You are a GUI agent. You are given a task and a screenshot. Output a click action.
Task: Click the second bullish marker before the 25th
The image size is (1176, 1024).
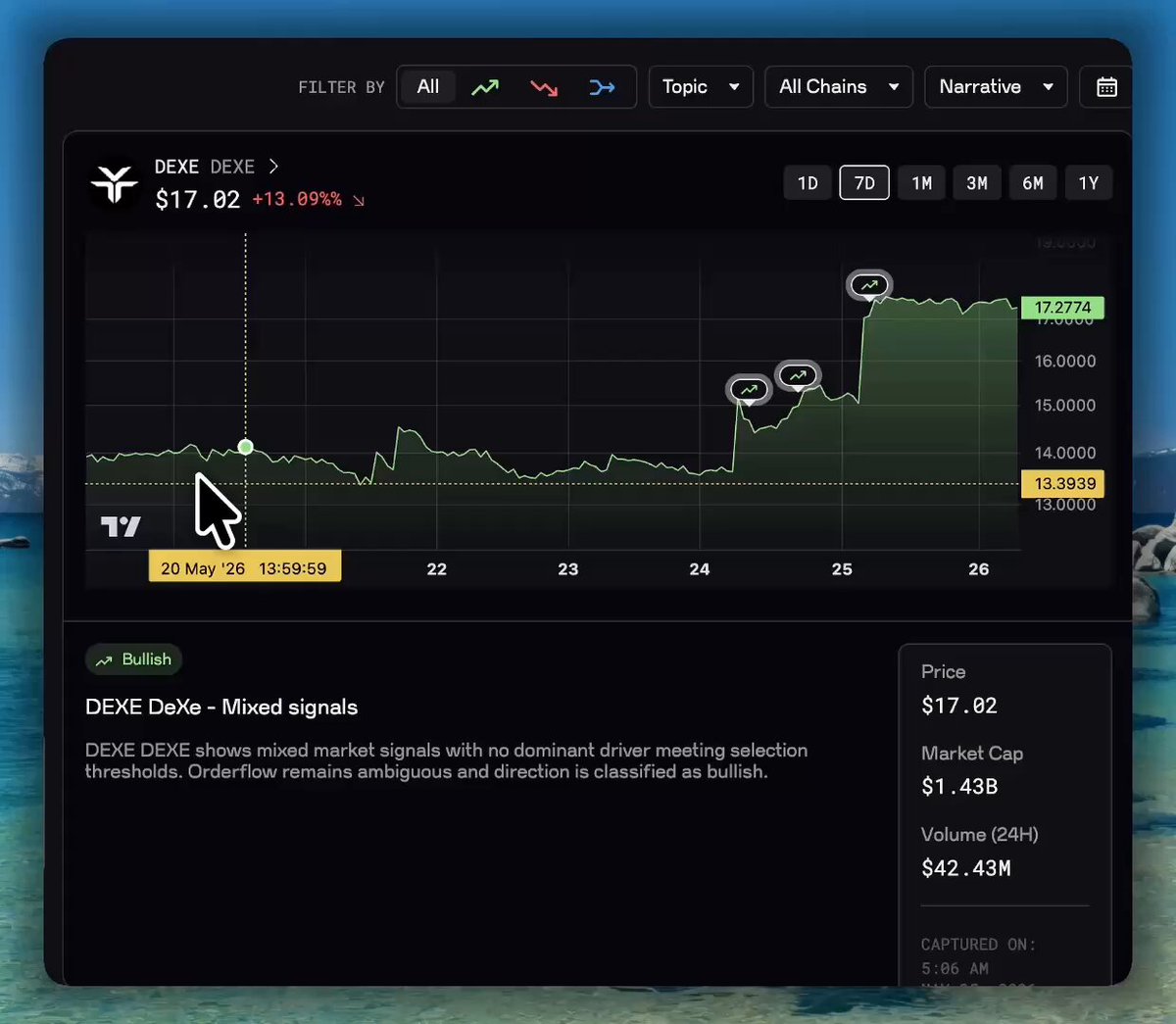pos(798,375)
